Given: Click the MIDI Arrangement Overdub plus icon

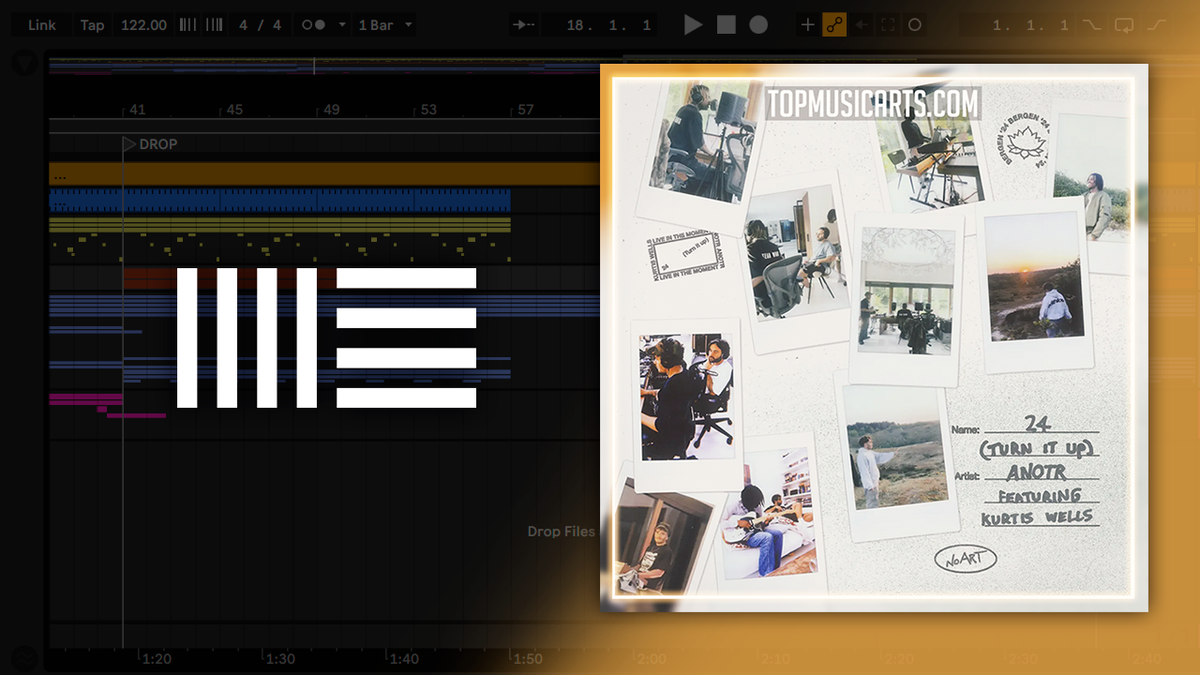Looking at the screenshot, I should [x=808, y=25].
